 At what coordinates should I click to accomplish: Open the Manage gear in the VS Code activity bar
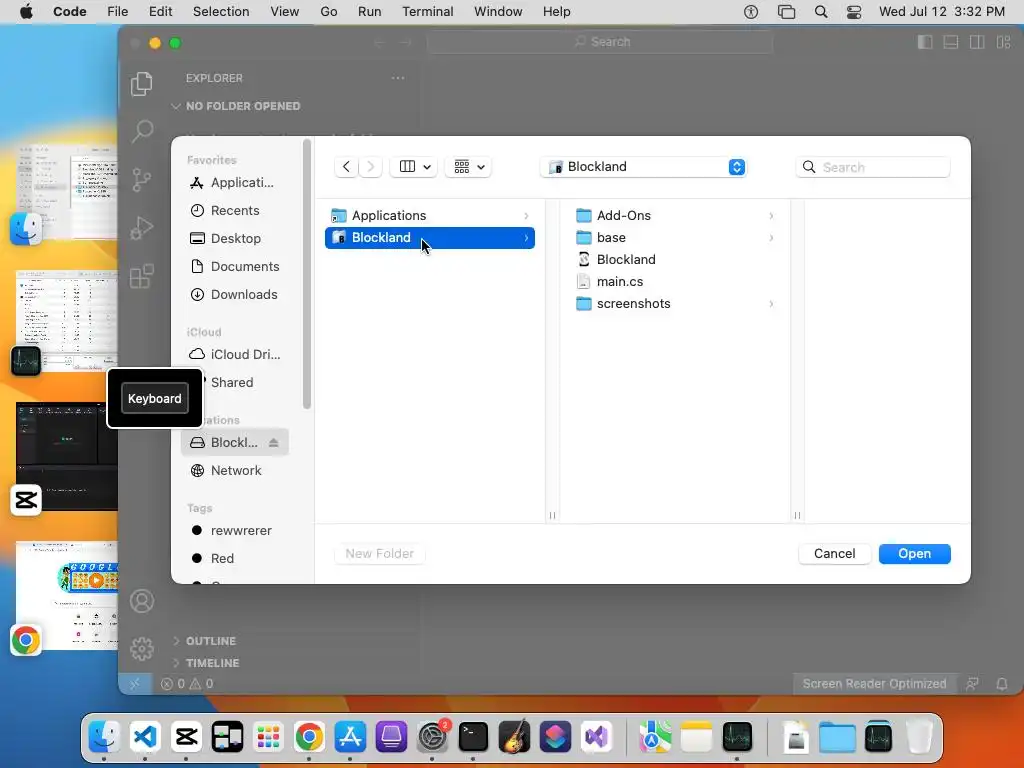[x=142, y=648]
